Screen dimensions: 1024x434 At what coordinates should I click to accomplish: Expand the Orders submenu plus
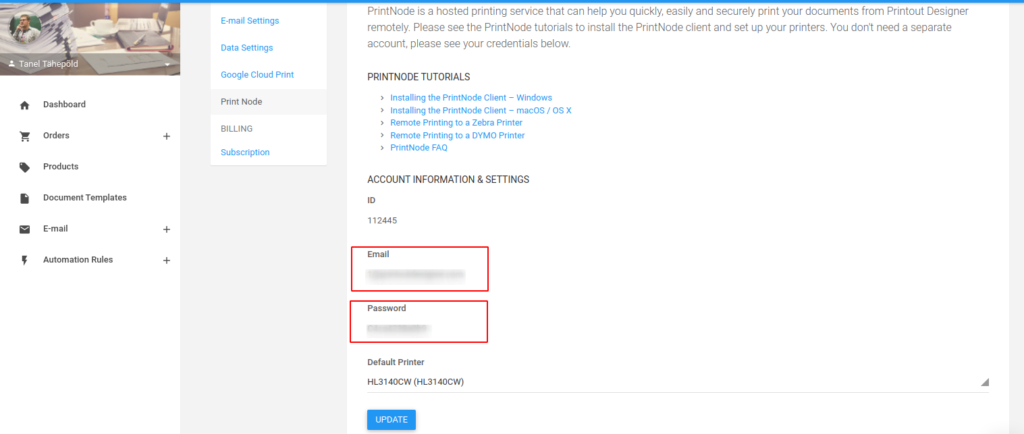point(167,136)
